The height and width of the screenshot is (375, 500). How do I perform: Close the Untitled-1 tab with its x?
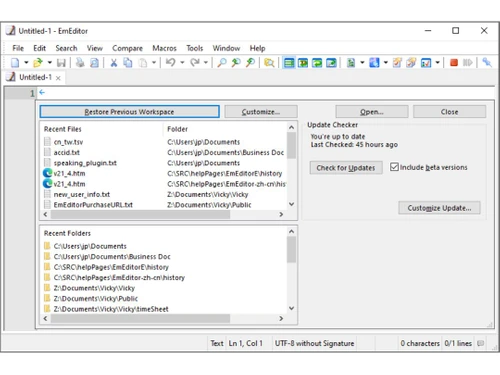[x=58, y=78]
